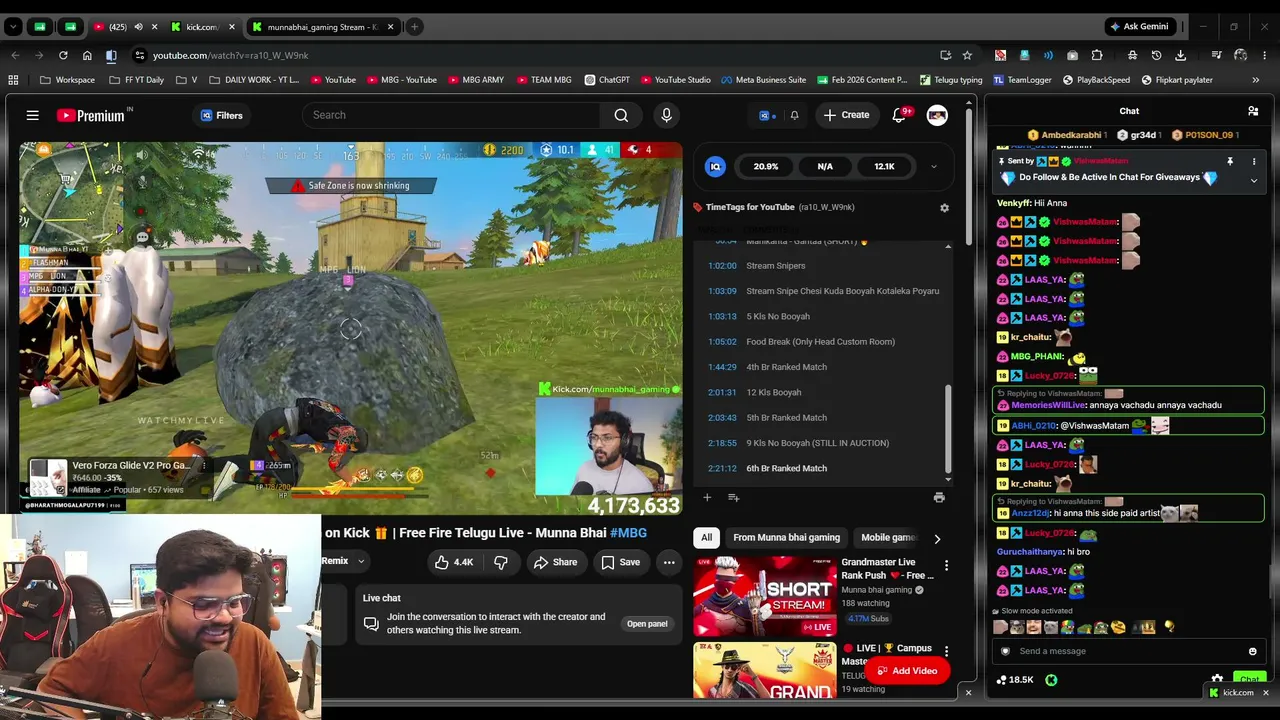Open the YouTube guide hamburger menu

coord(33,115)
